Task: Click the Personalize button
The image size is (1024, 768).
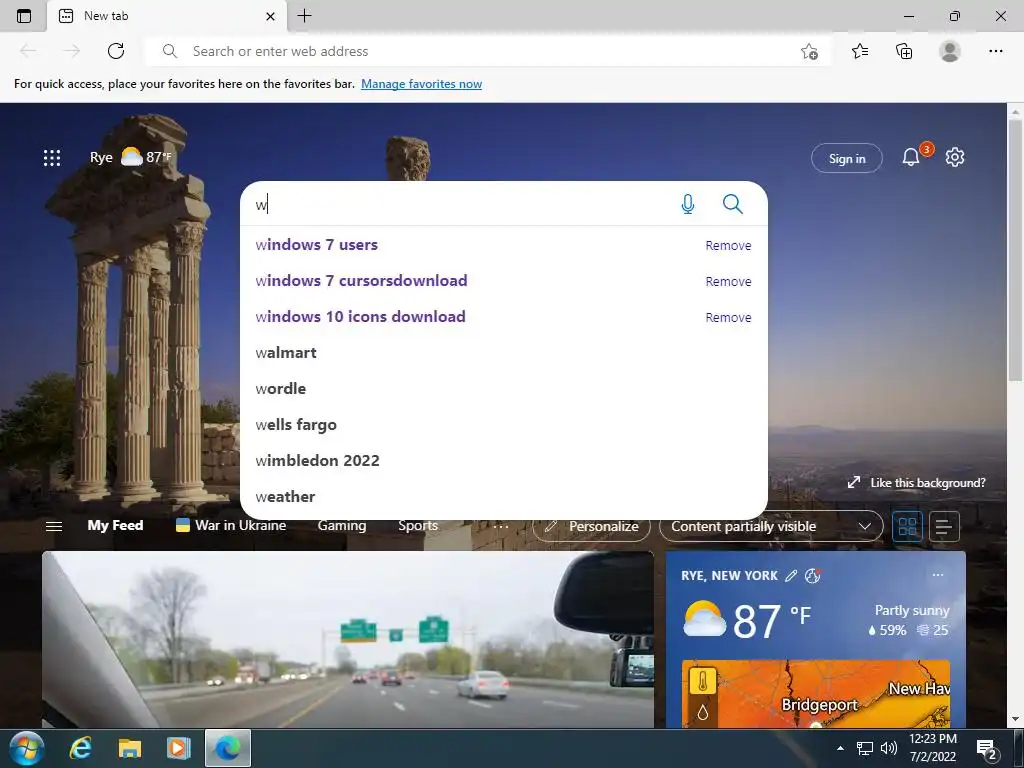Action: (x=592, y=526)
